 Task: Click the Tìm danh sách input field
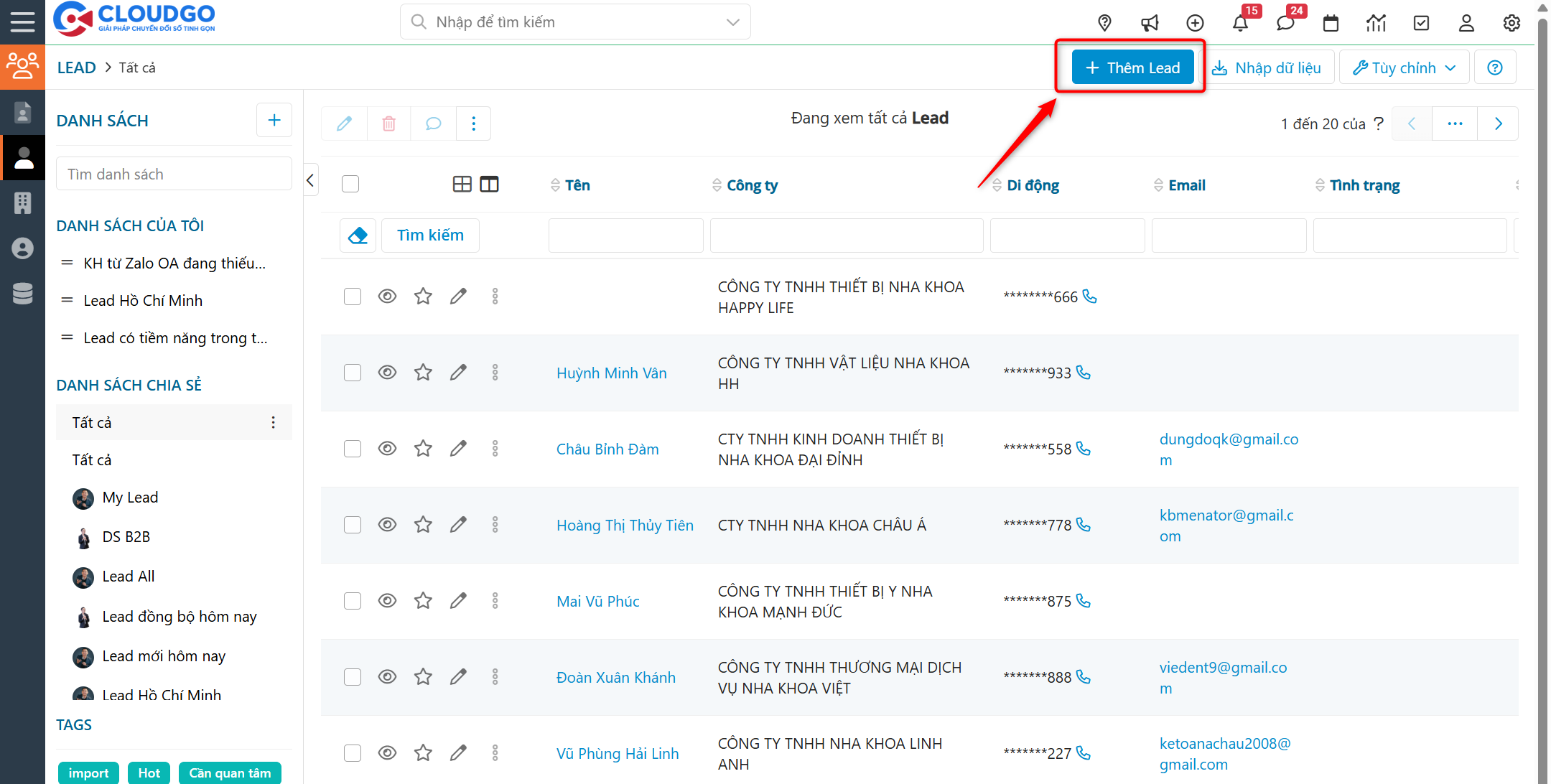tap(174, 174)
